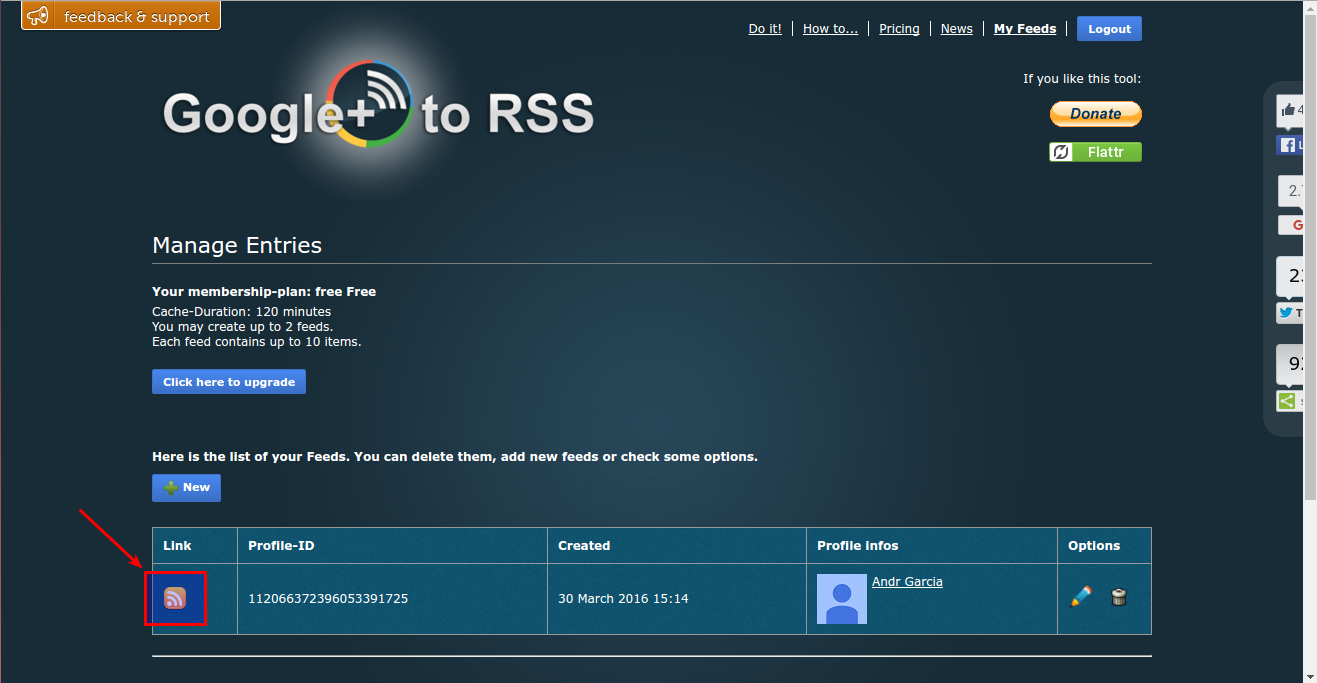Click the megaphone icon on feedback tab
Screen dimensions: 1317x683
38,15
